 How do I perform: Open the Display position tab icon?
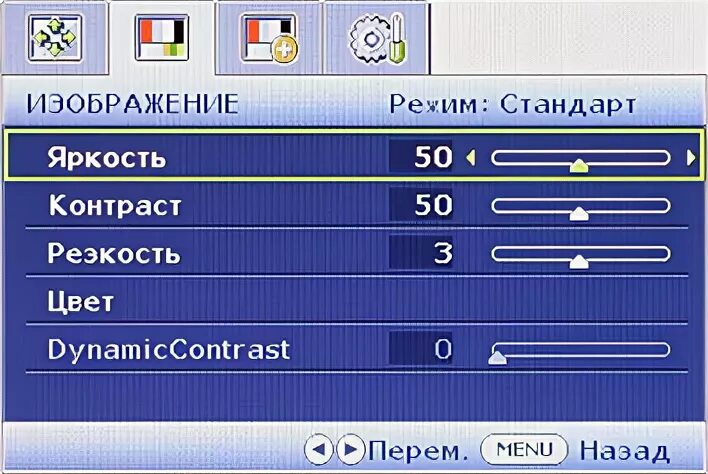(55, 38)
